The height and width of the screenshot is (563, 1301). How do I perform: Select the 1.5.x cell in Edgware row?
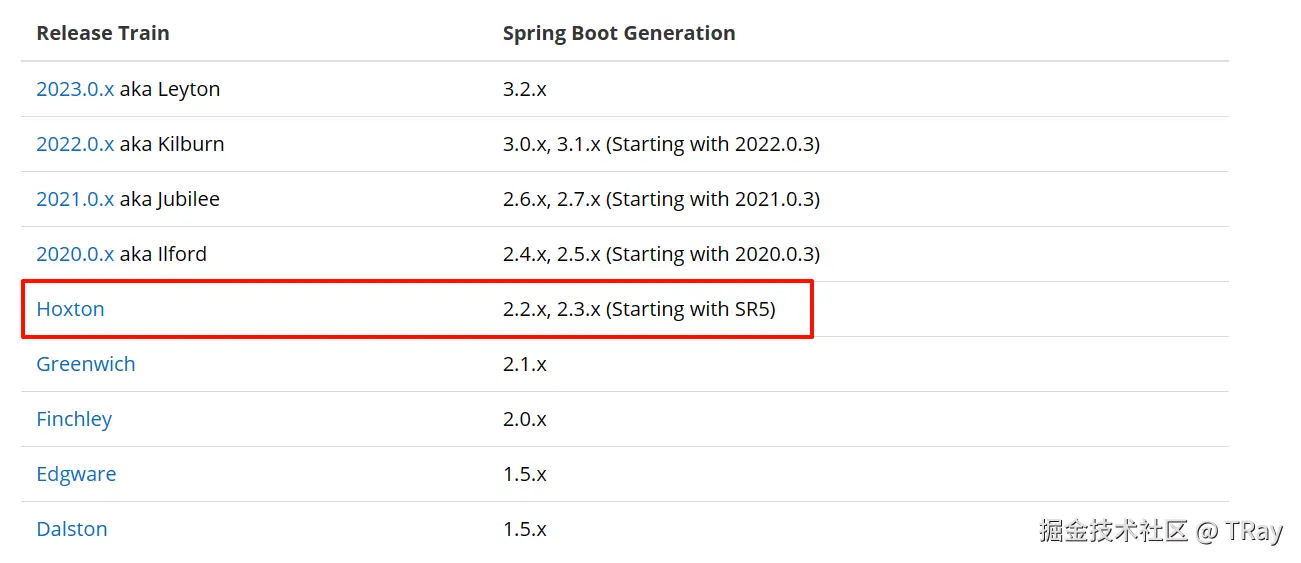coord(525,474)
